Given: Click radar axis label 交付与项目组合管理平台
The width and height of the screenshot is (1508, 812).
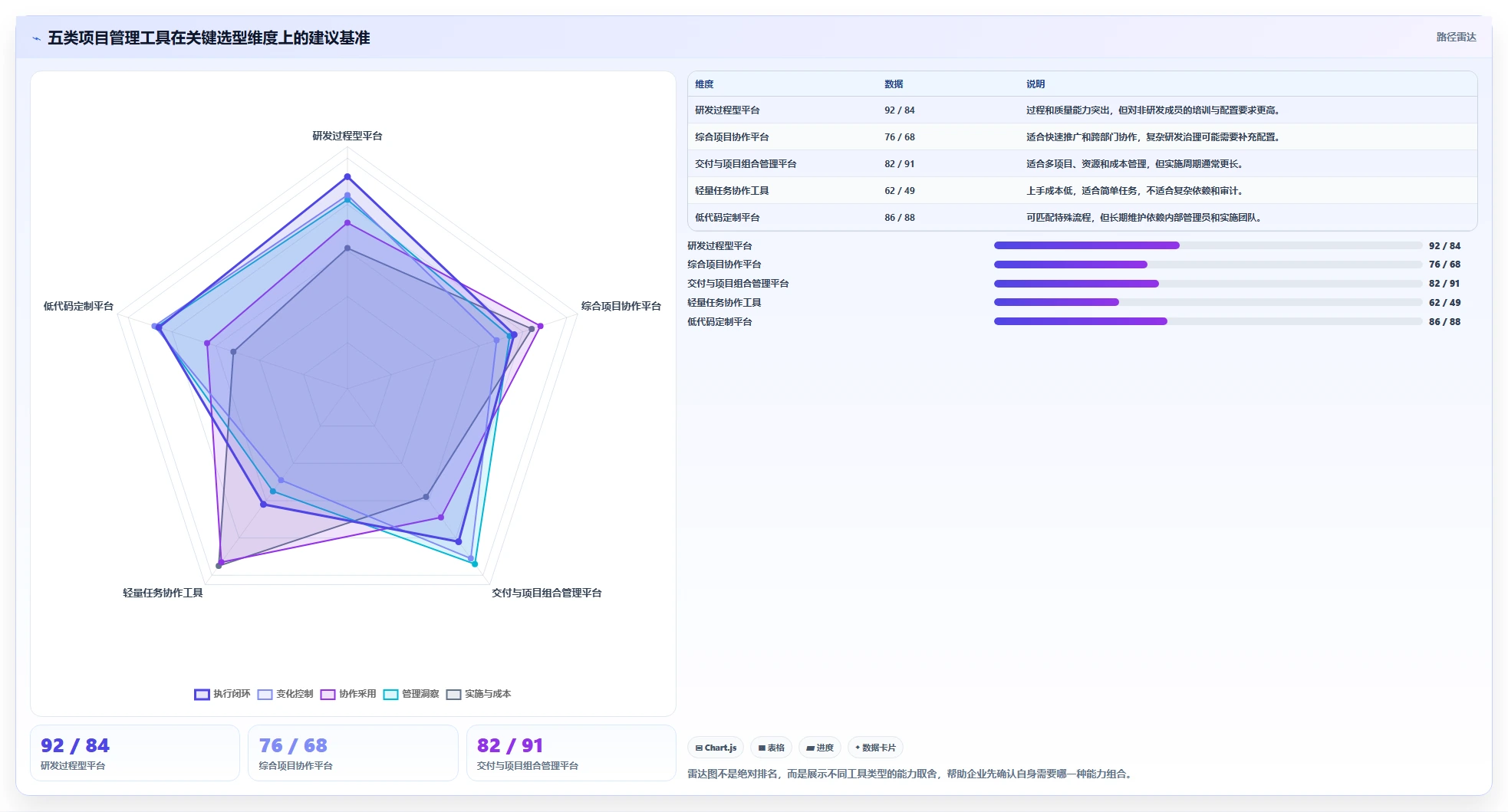Looking at the screenshot, I should coord(546,593).
